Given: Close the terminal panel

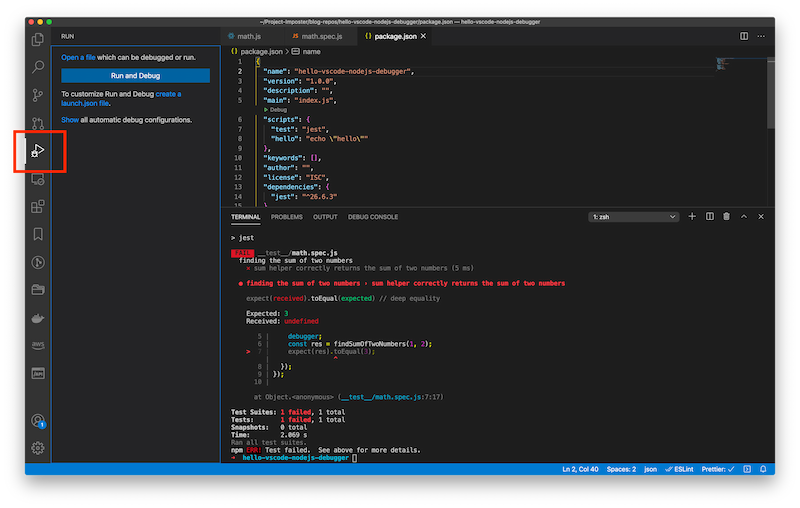Looking at the screenshot, I should coord(761,217).
